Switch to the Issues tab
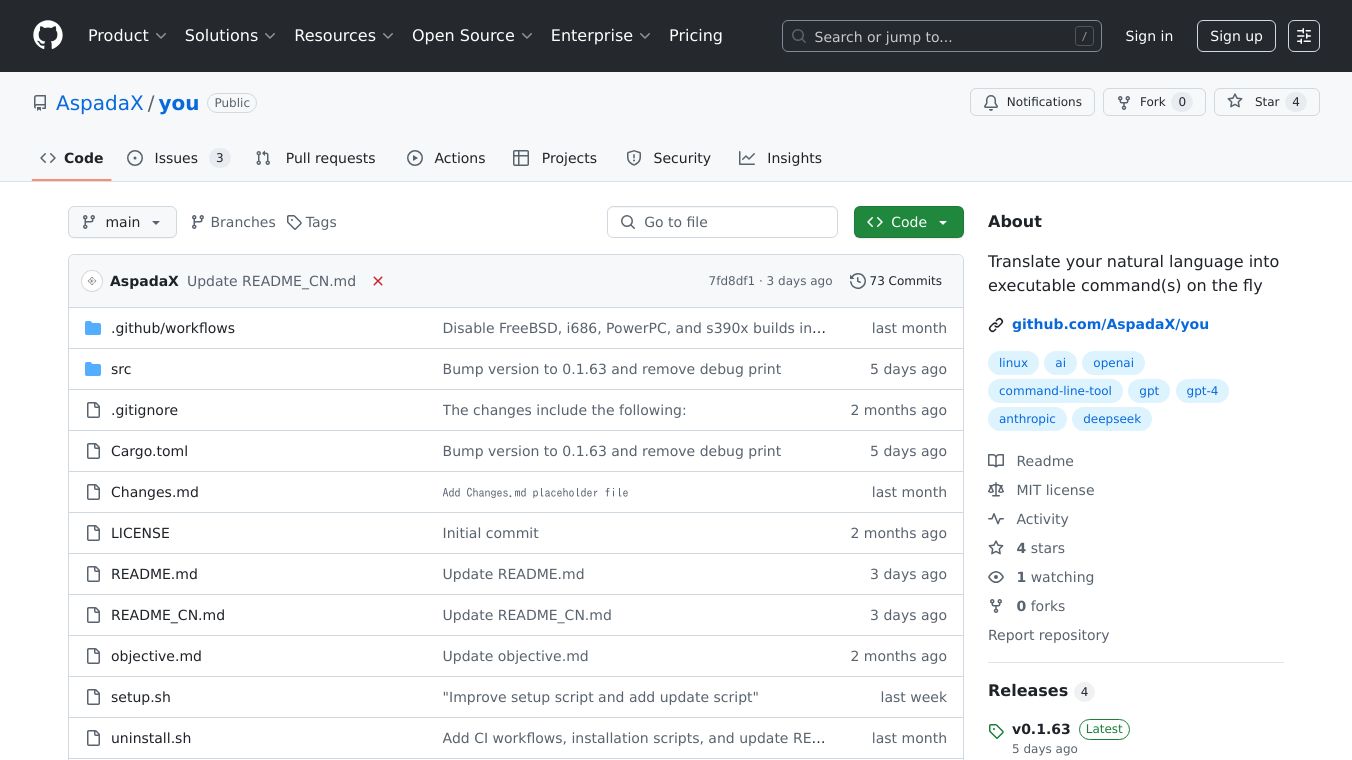The width and height of the screenshot is (1352, 760). tap(177, 158)
